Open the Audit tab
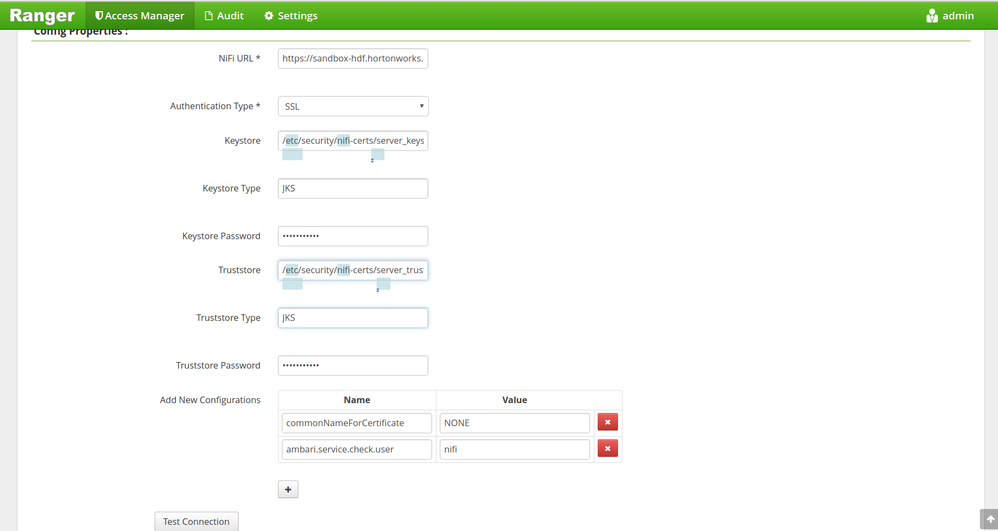The height and width of the screenshot is (531, 998). 224,15
